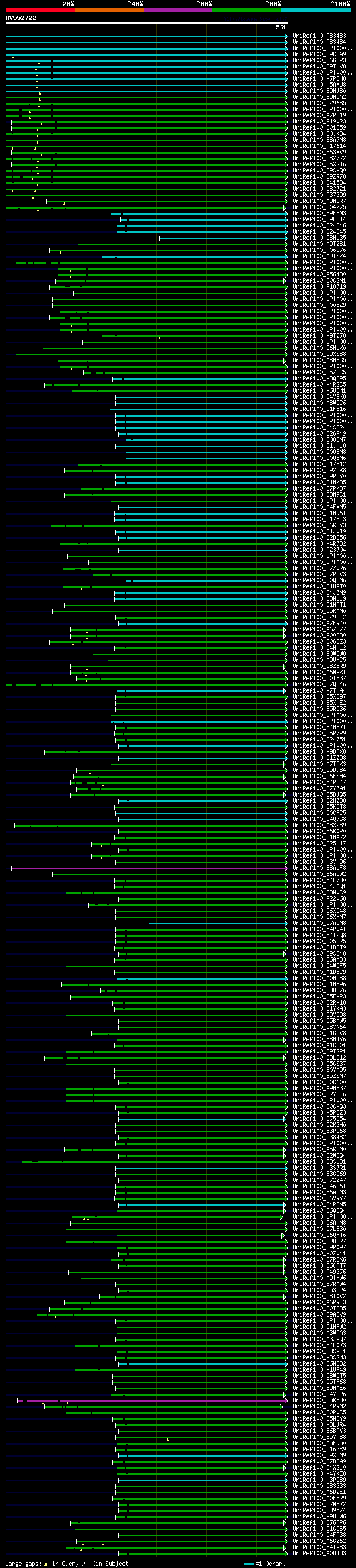Select the UniRef100_C0PQC5 label
The image size is (356, 1568).
pos(319,1413)
